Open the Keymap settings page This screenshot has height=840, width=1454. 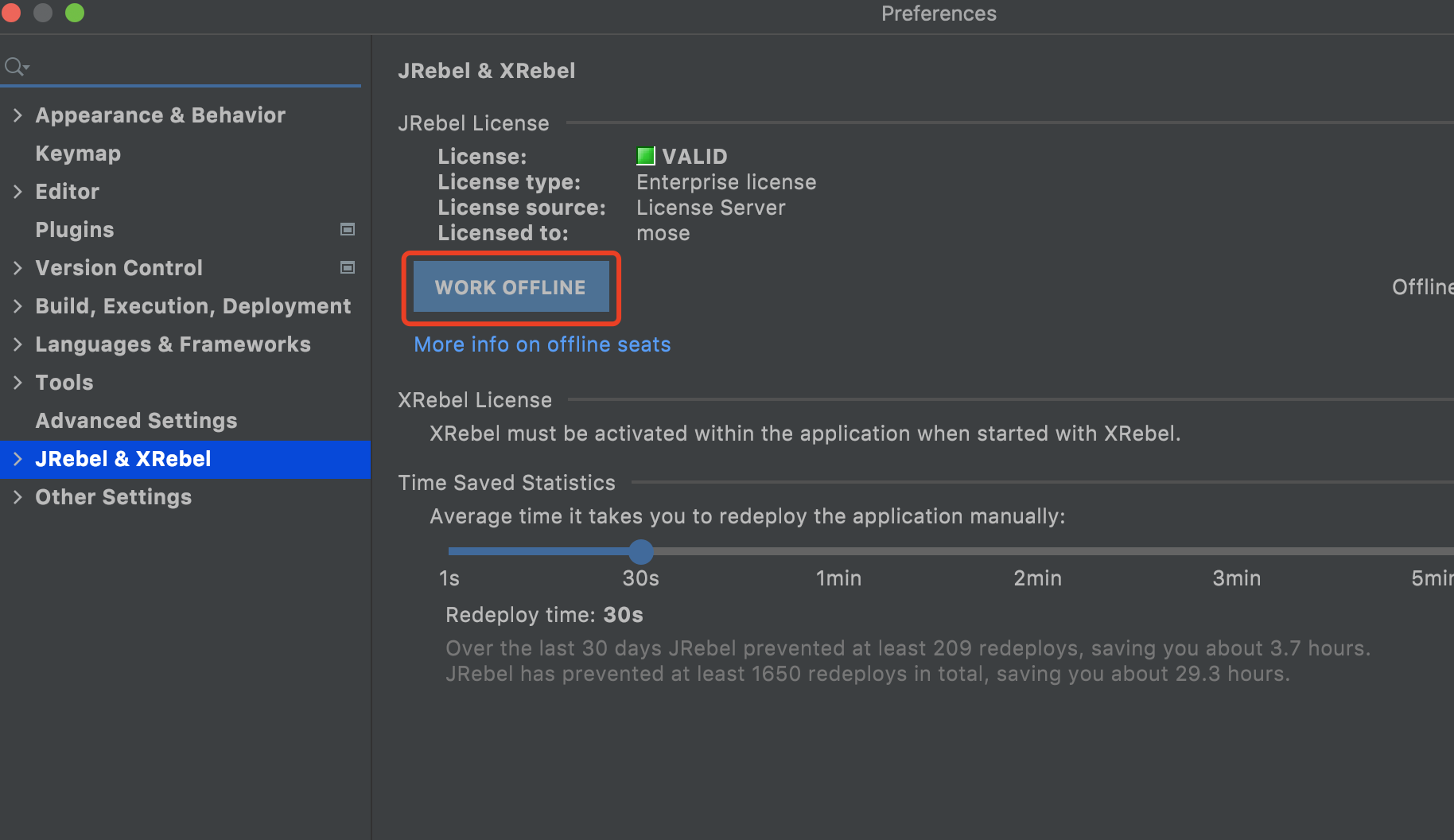78,154
